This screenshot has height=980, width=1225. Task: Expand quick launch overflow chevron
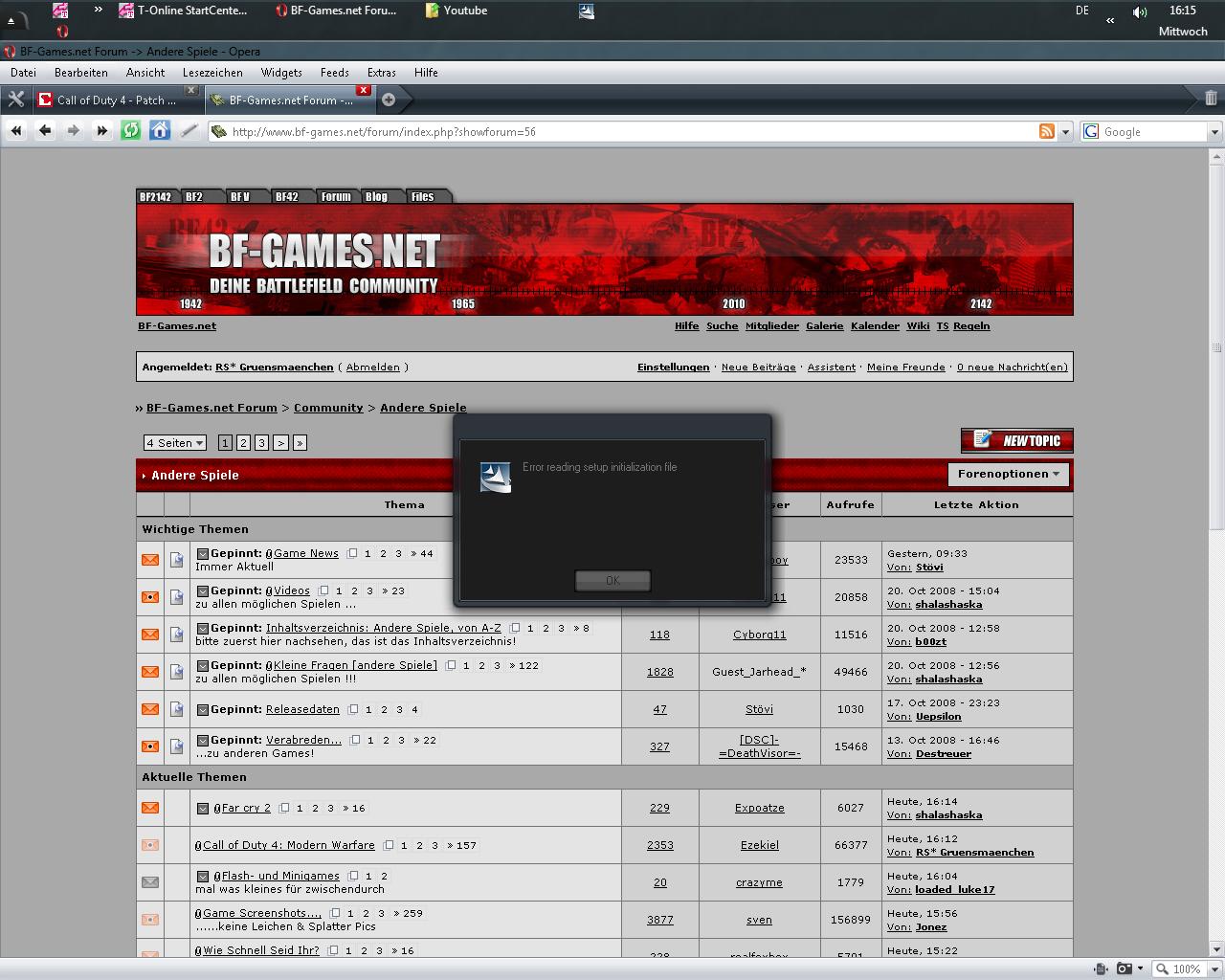click(x=98, y=10)
